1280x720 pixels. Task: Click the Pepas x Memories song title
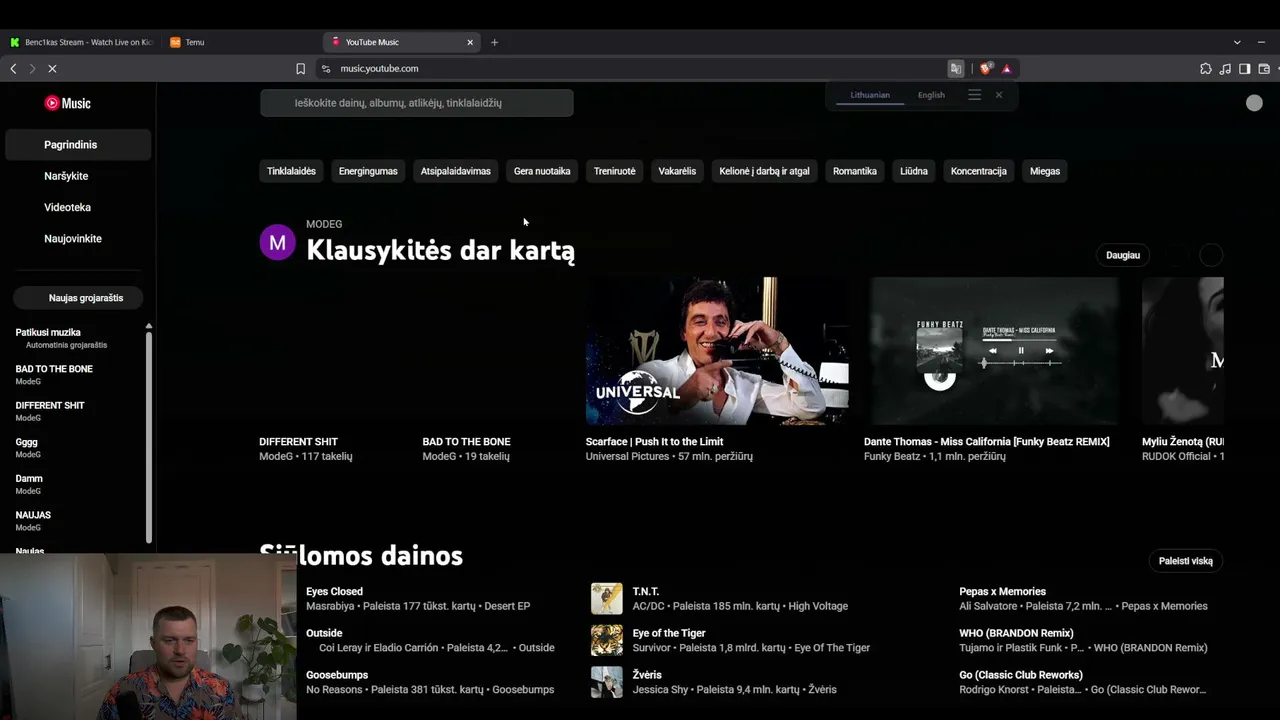[x=1002, y=592]
